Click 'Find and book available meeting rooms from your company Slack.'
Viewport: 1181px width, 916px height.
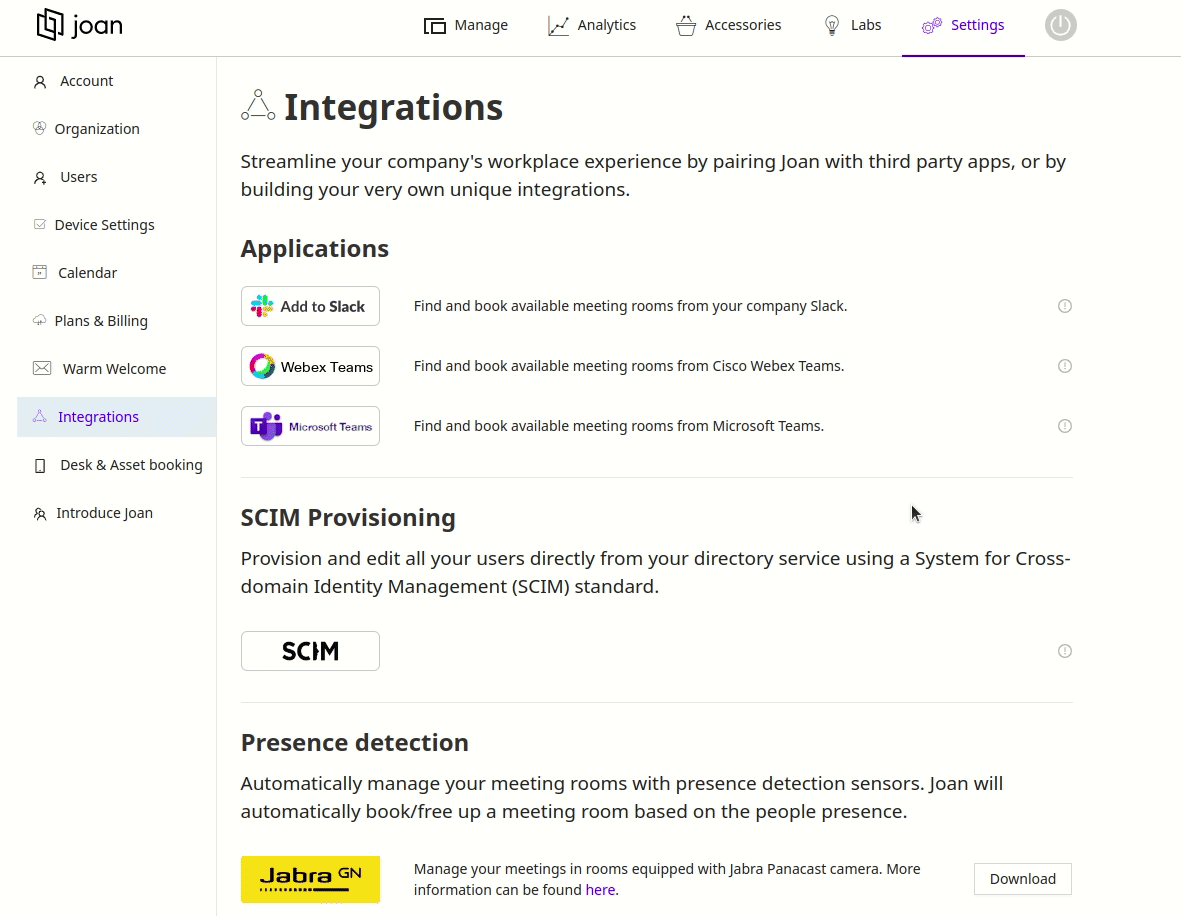(630, 306)
